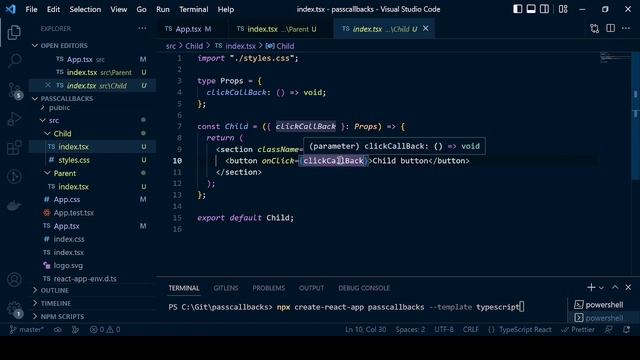
Task: Open styles.css in Child folder
Action: coord(74,160)
